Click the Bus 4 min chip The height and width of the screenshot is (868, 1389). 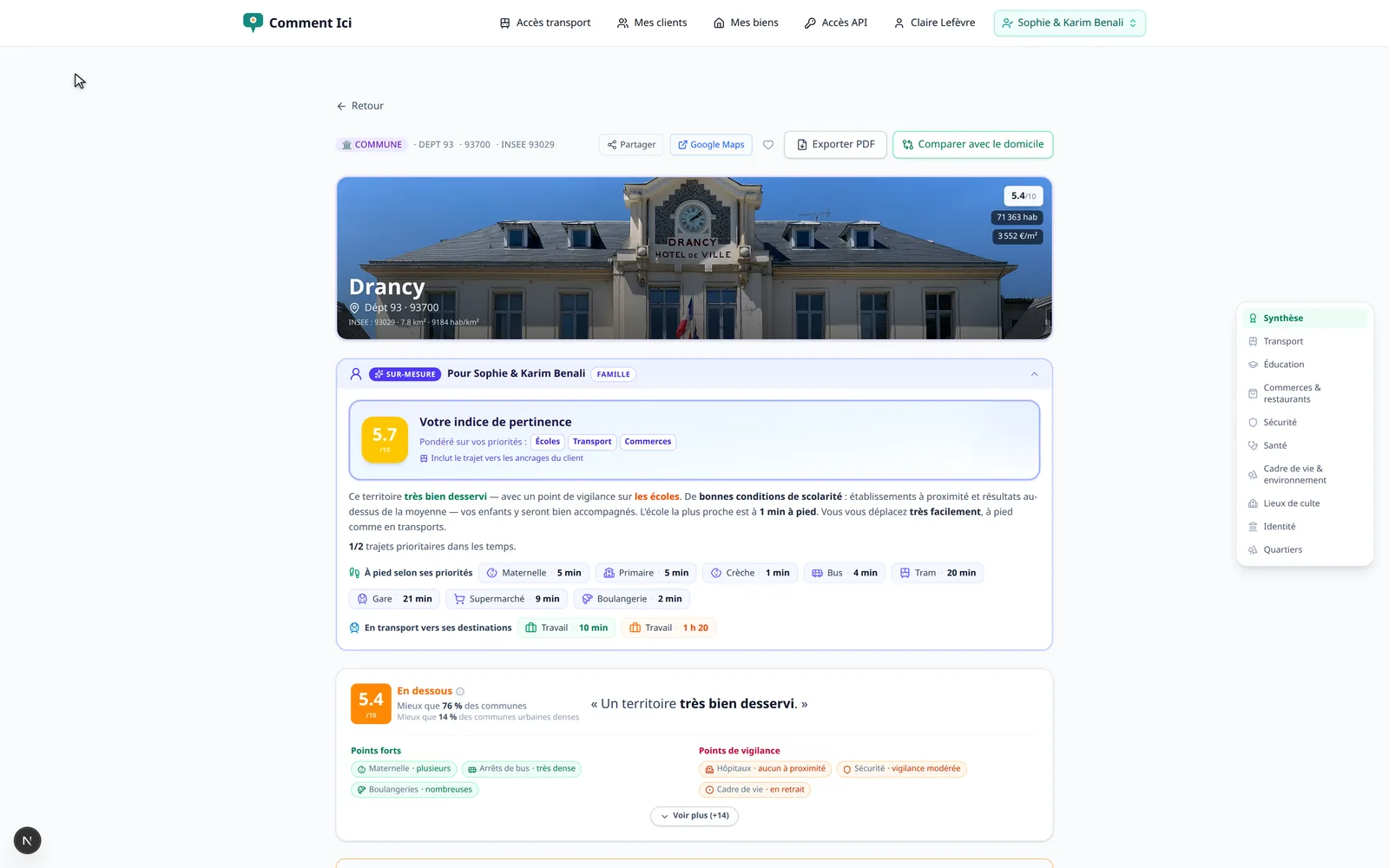(x=845, y=573)
